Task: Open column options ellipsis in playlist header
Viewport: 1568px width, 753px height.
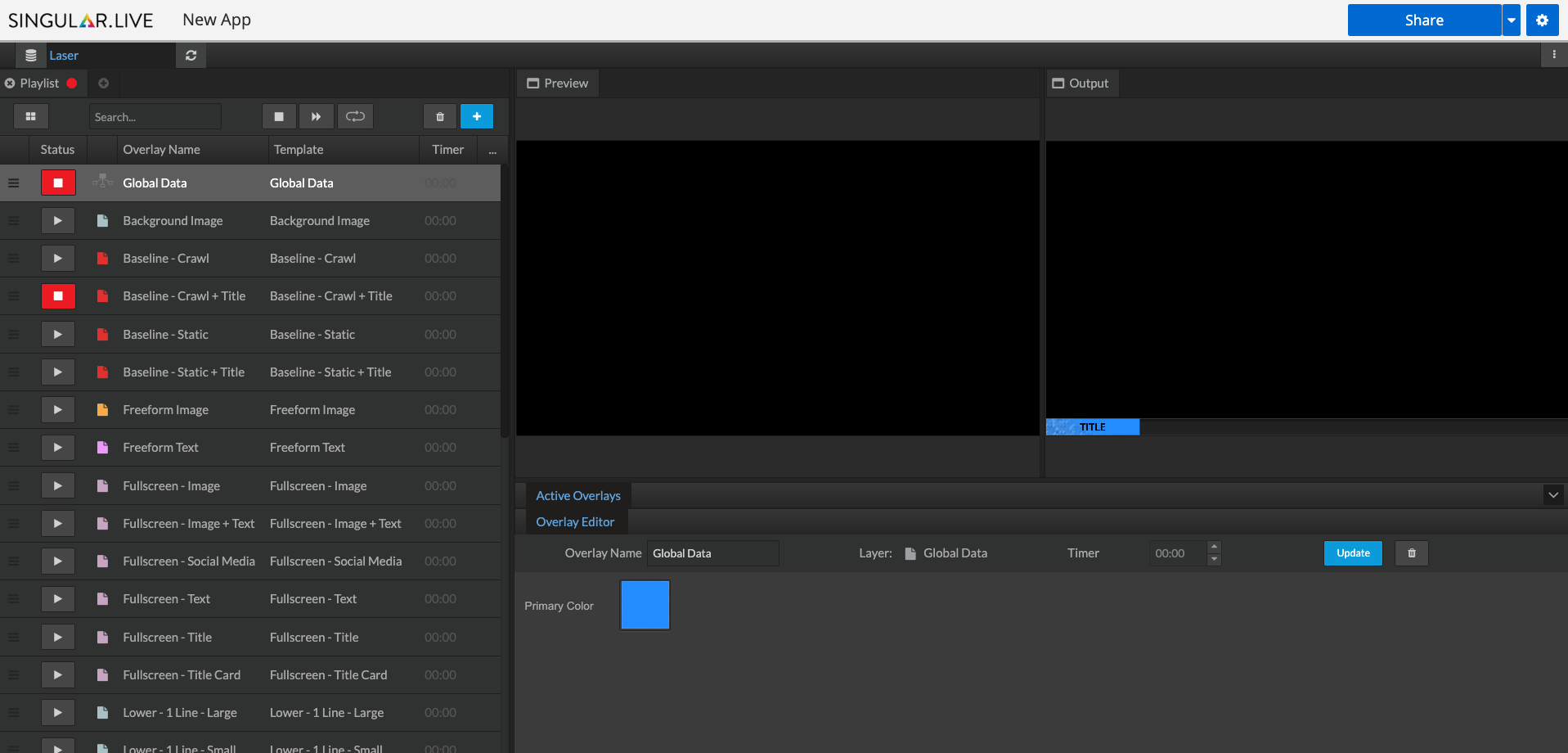Action: 492,151
